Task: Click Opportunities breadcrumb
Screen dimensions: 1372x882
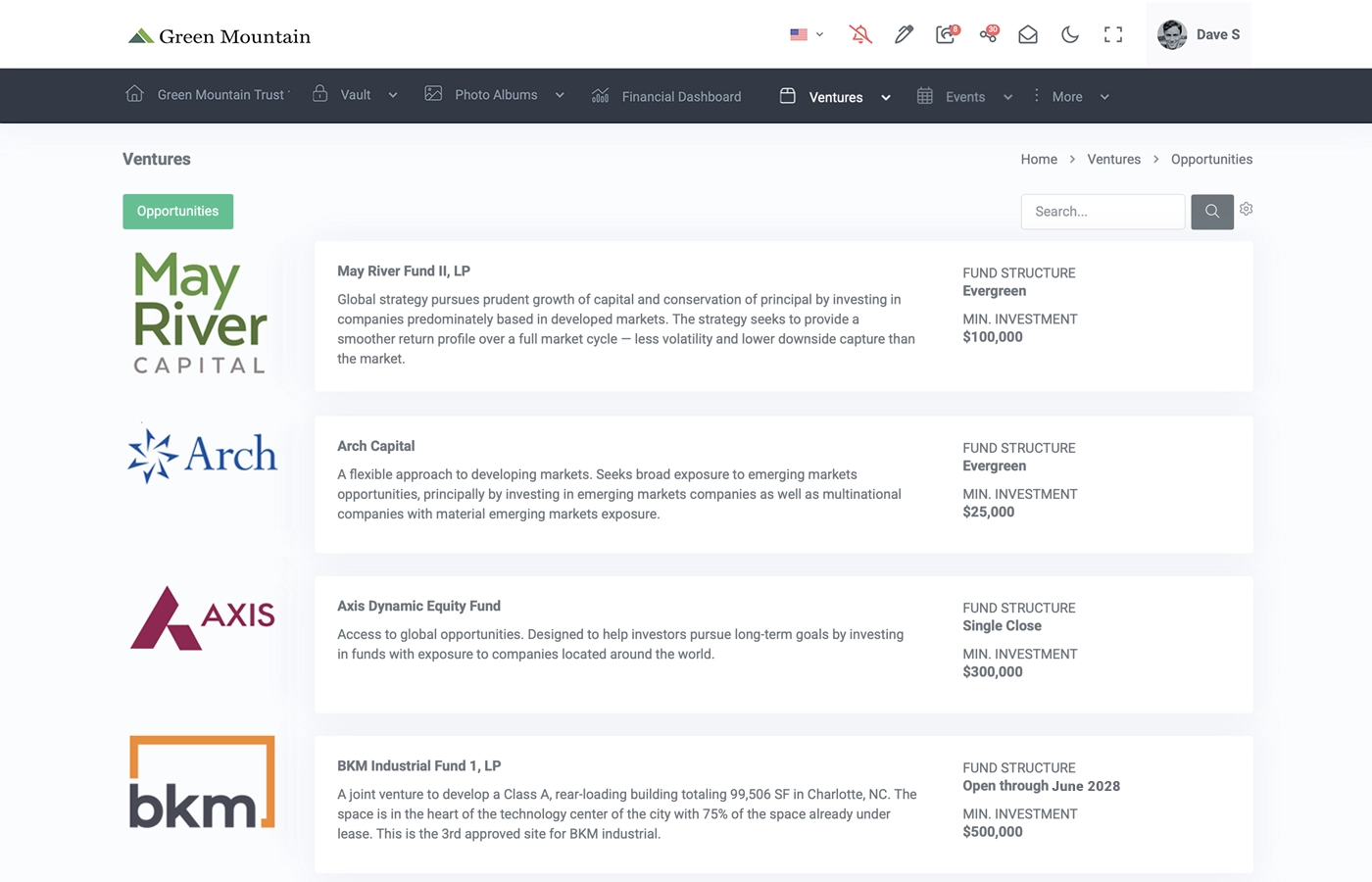Action: [1211, 159]
